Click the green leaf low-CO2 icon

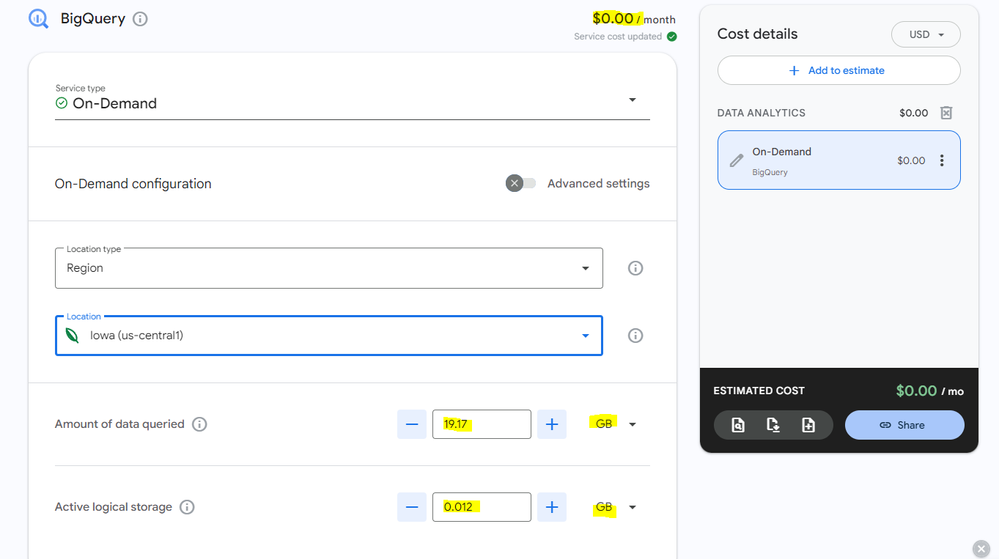[73, 336]
